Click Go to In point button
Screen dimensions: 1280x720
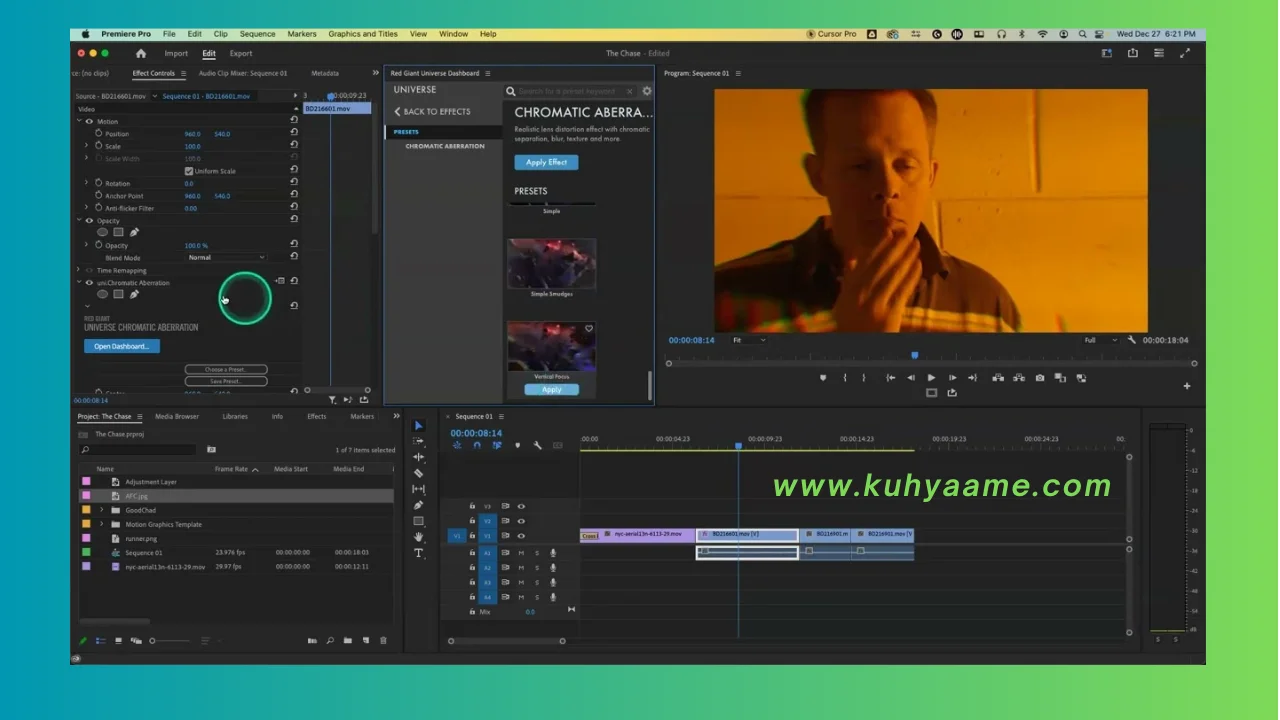pyautogui.click(x=890, y=378)
